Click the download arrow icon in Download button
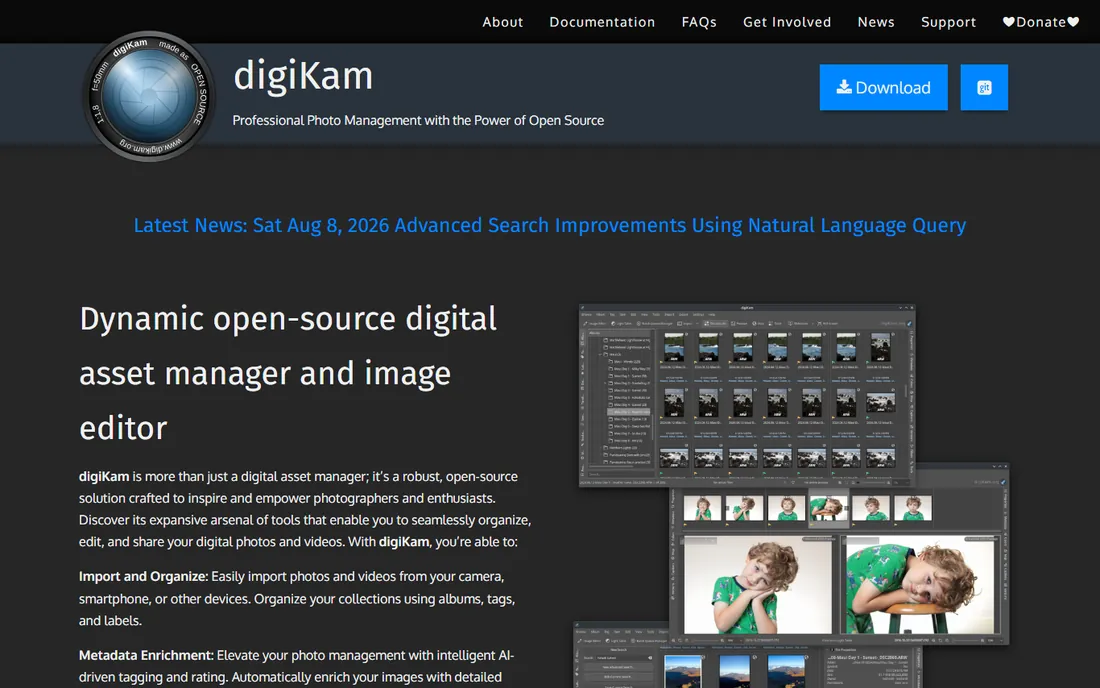Screen dimensions: 1100x688 (x=844, y=87)
